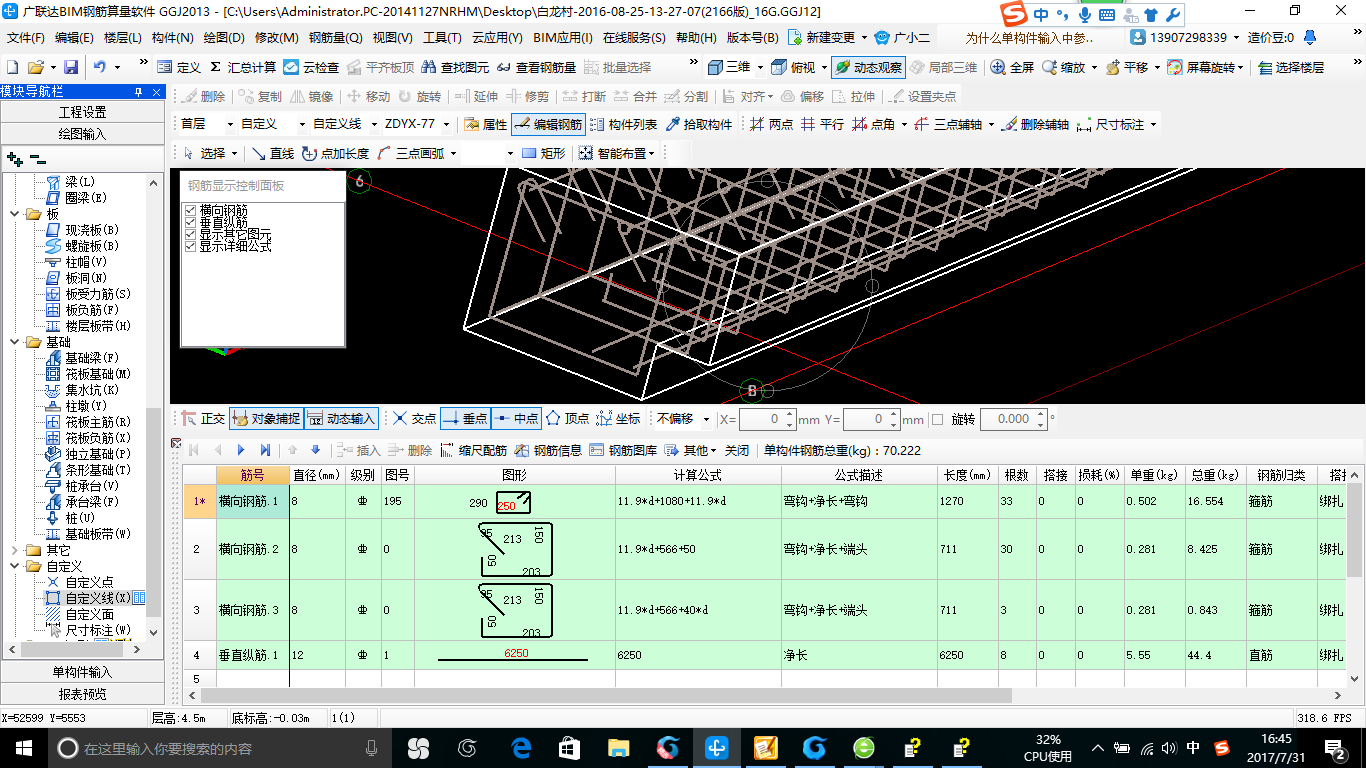
Task: Enable 交点 intersection snap
Action: (x=413, y=419)
